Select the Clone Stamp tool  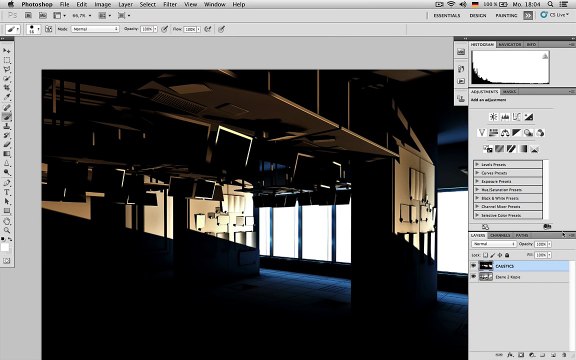(7, 126)
